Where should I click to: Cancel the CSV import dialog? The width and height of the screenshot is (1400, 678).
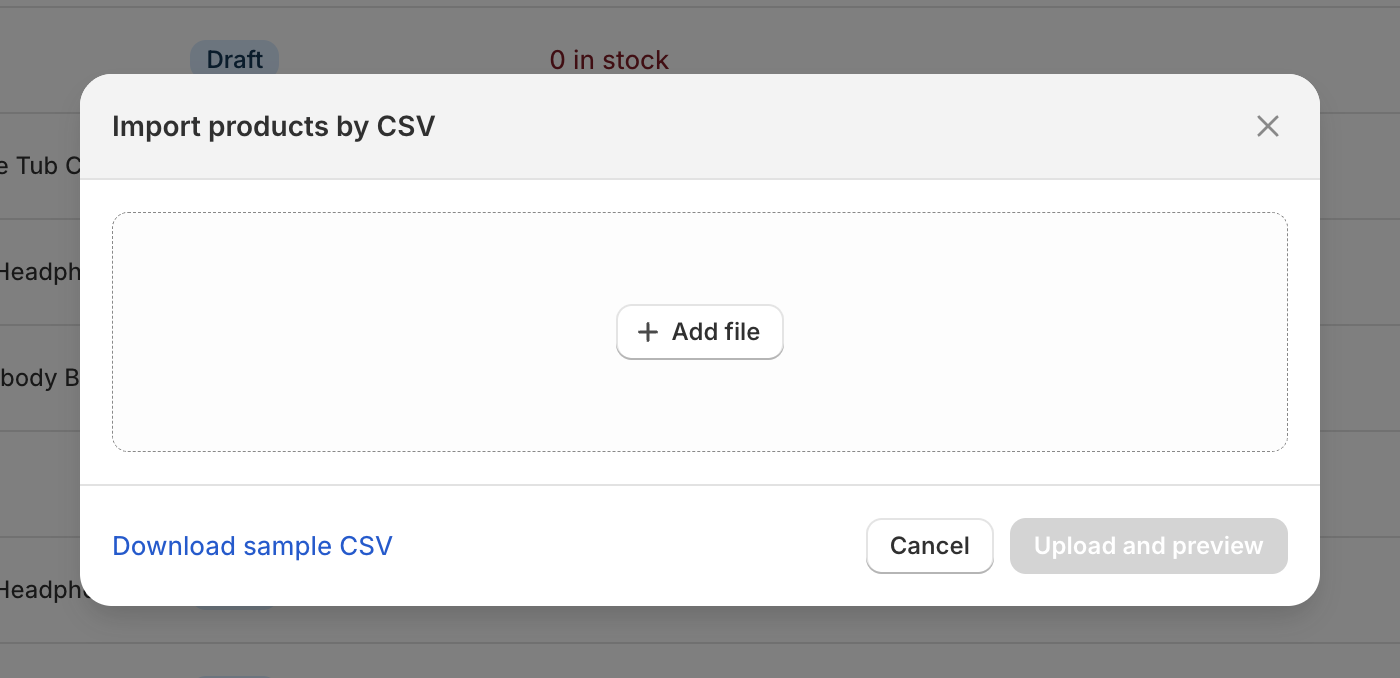tap(929, 546)
